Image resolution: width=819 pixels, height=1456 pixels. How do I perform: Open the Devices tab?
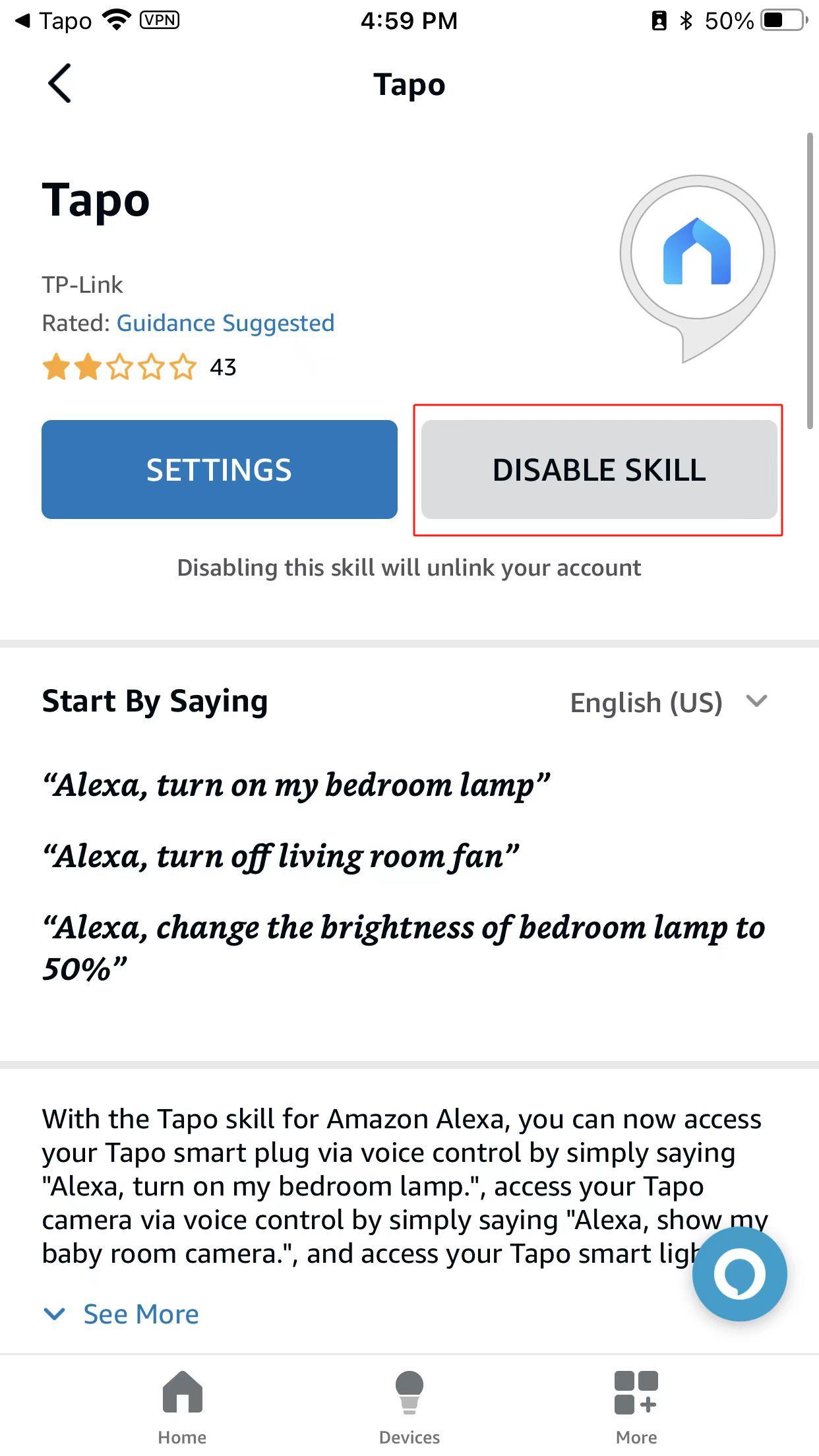pyautogui.click(x=409, y=1407)
